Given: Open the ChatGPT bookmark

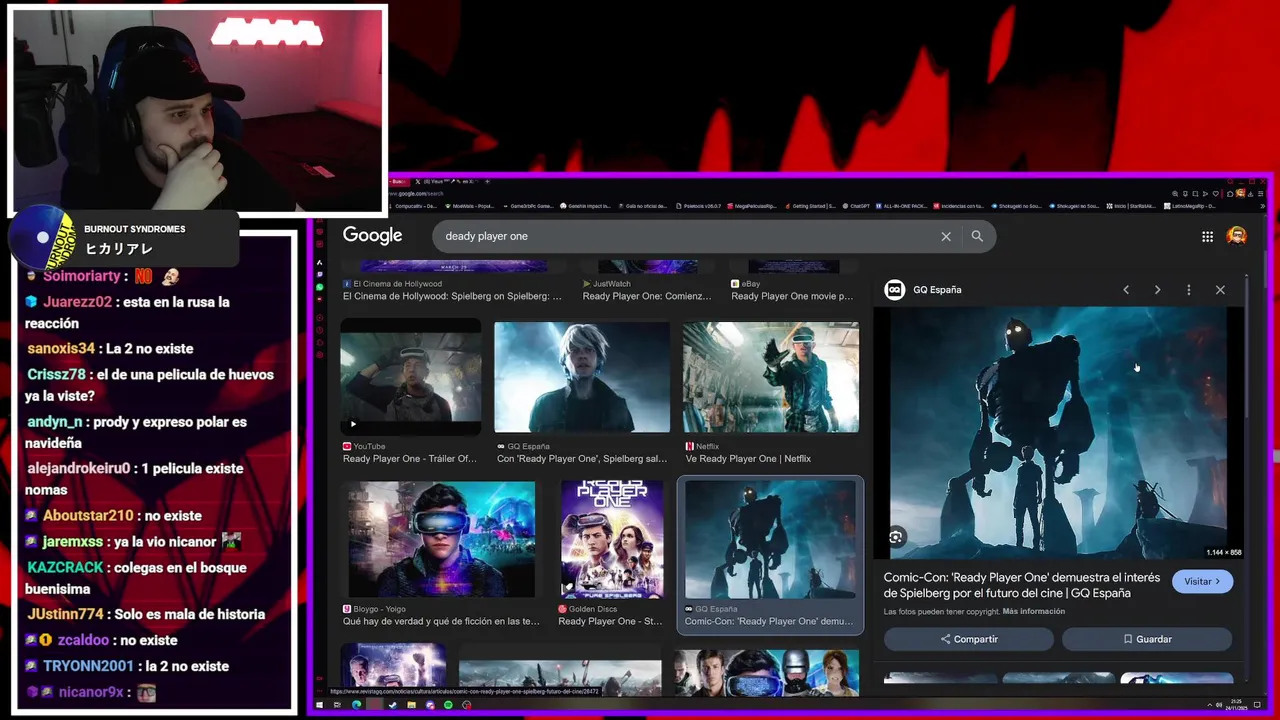Looking at the screenshot, I should click(856, 206).
